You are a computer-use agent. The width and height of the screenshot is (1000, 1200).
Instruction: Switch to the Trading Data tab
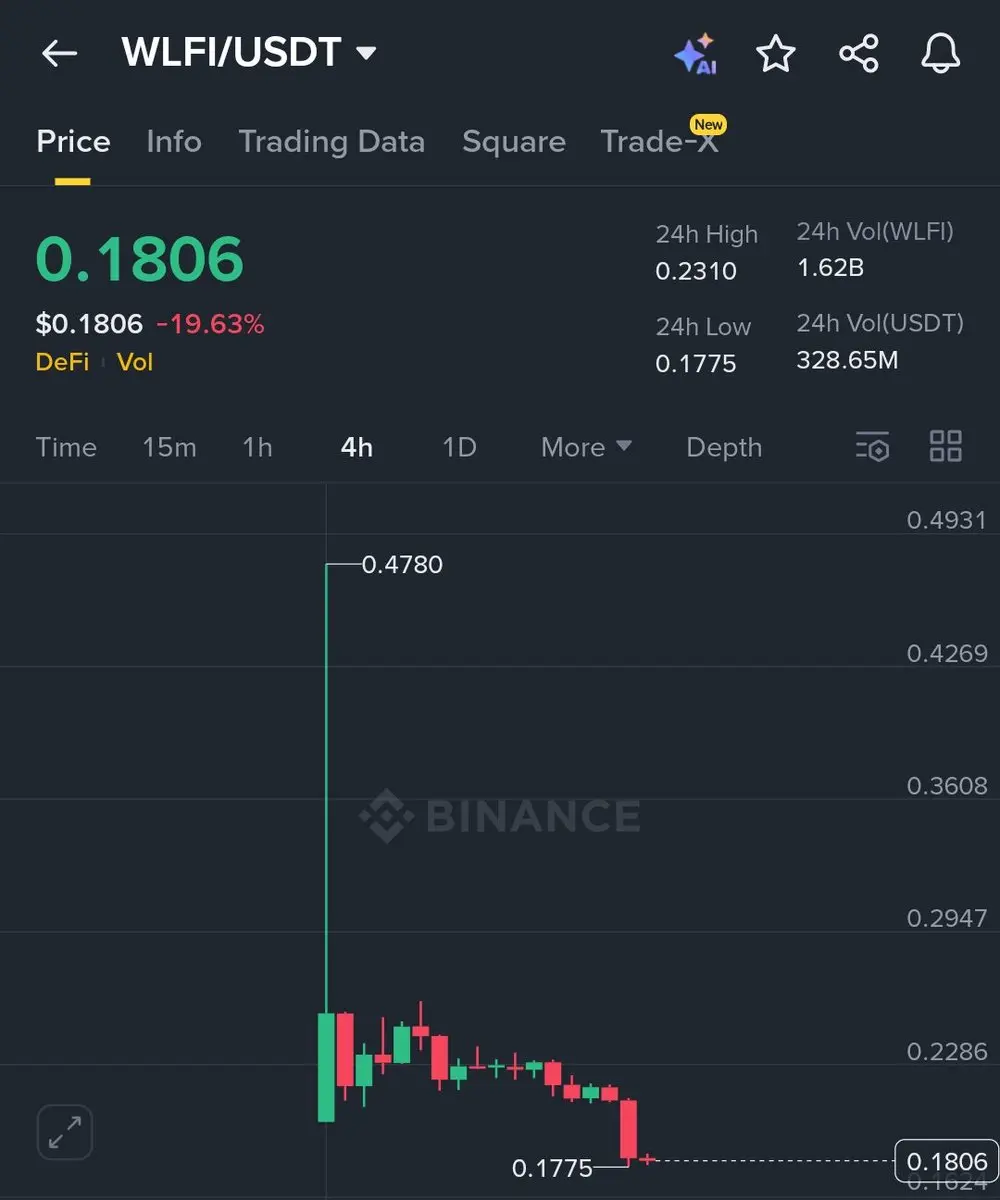coord(331,142)
